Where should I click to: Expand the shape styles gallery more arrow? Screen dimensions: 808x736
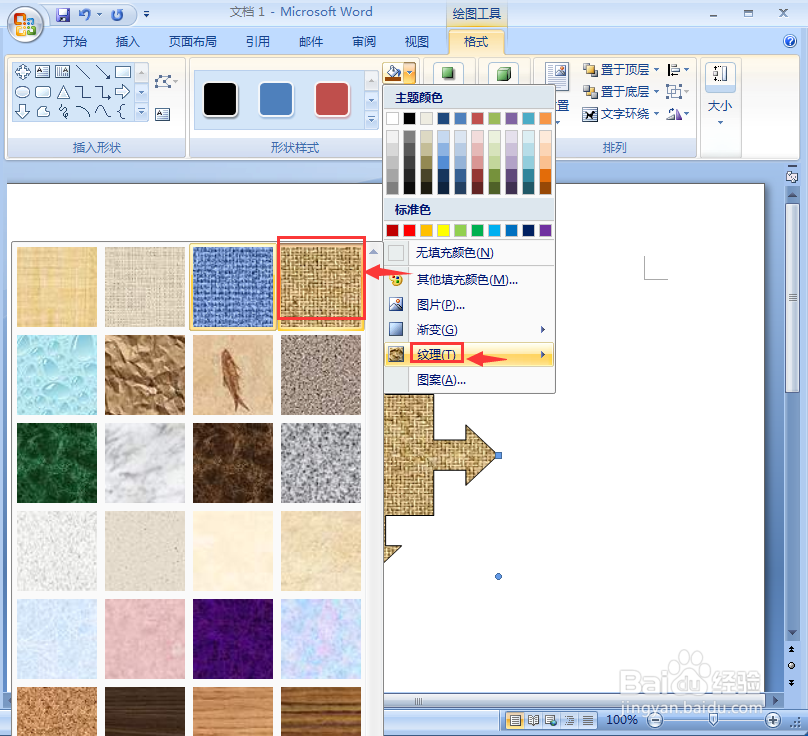click(371, 120)
